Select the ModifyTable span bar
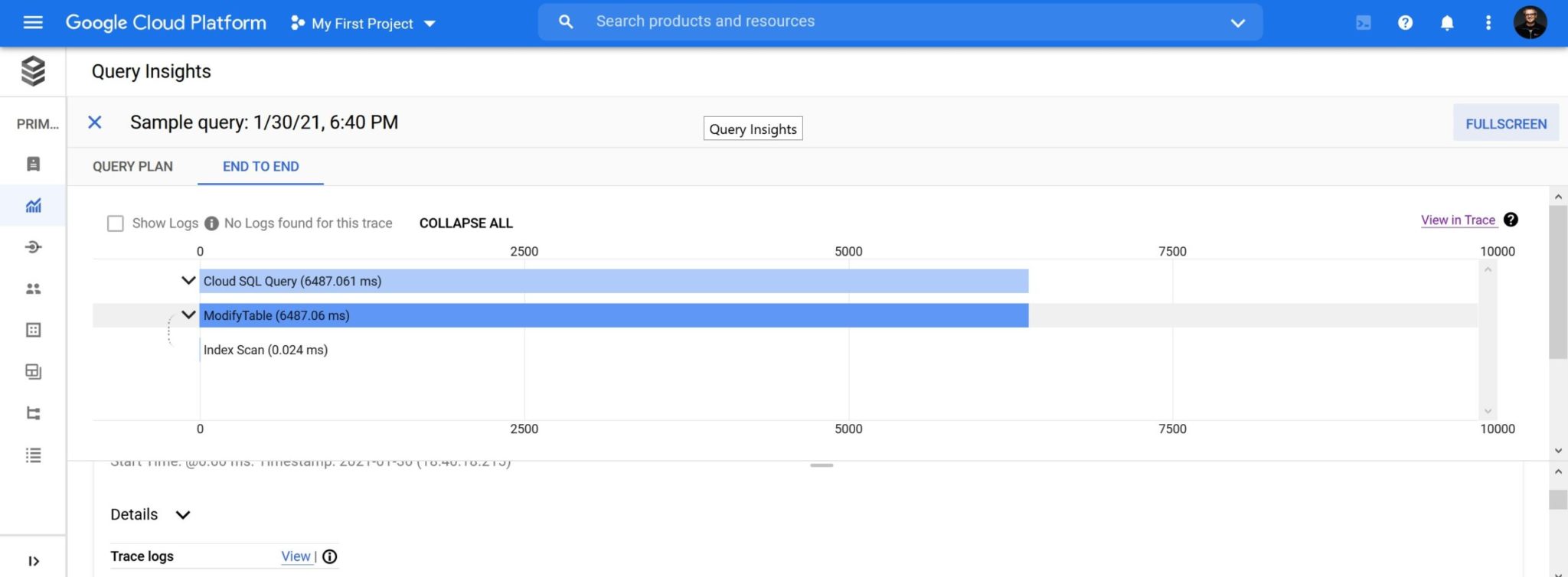The width and height of the screenshot is (1568, 577). tap(614, 315)
